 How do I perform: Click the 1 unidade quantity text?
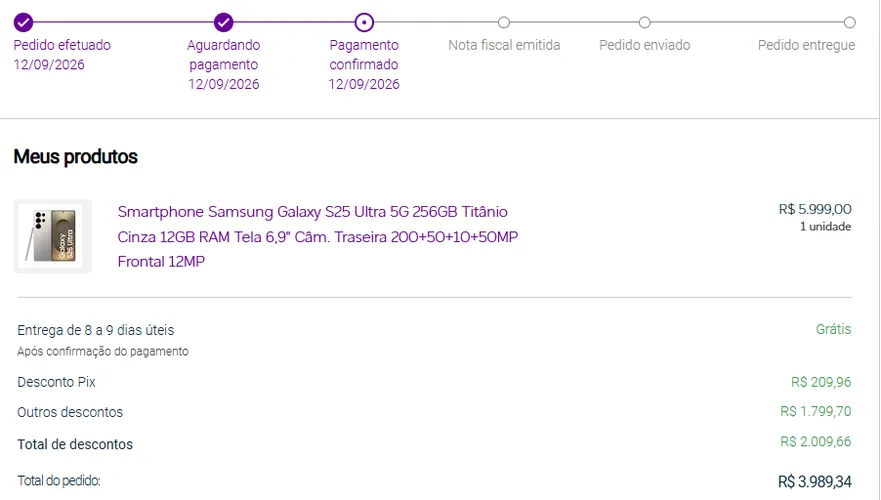point(825,226)
